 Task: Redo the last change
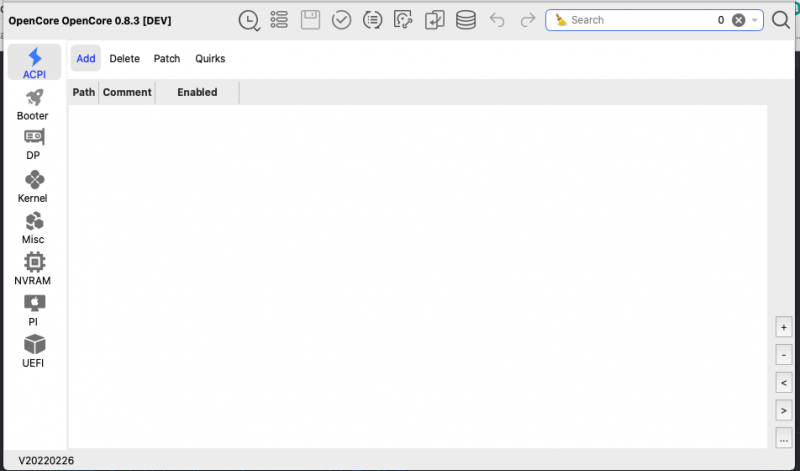(528, 20)
